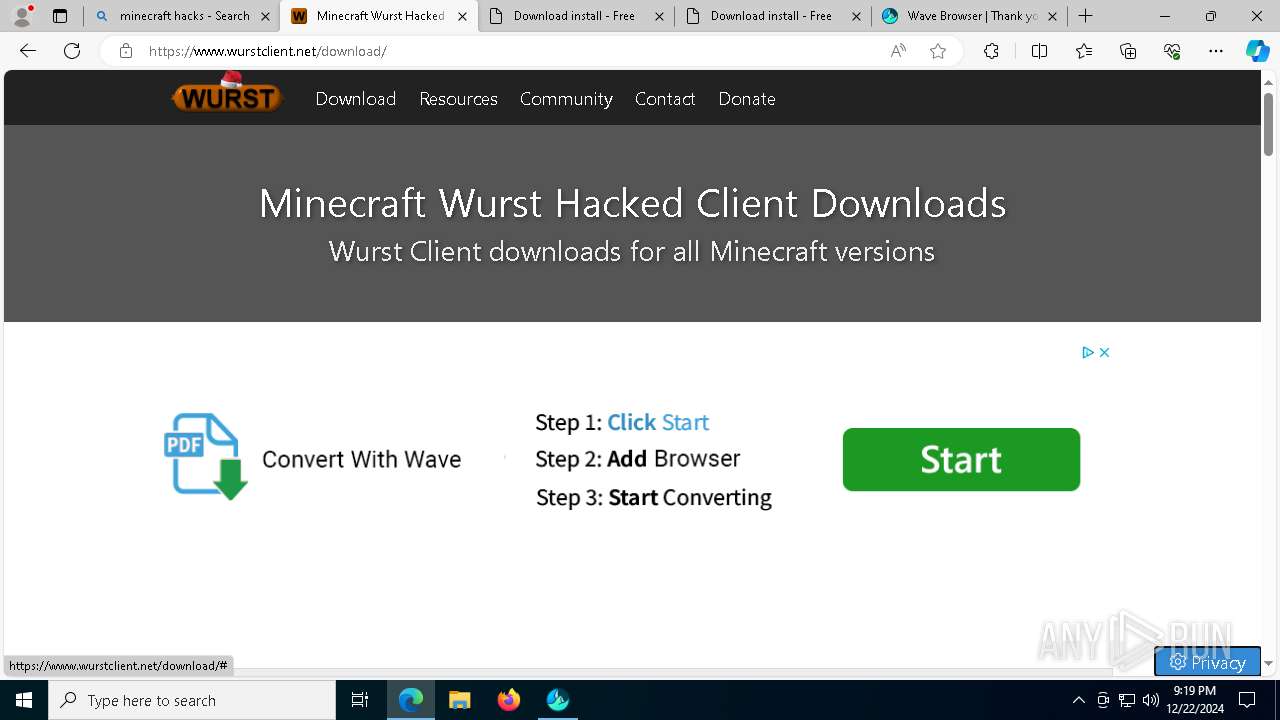Close the Wave ad banner
The height and width of the screenshot is (720, 1280).
pos(1104,352)
